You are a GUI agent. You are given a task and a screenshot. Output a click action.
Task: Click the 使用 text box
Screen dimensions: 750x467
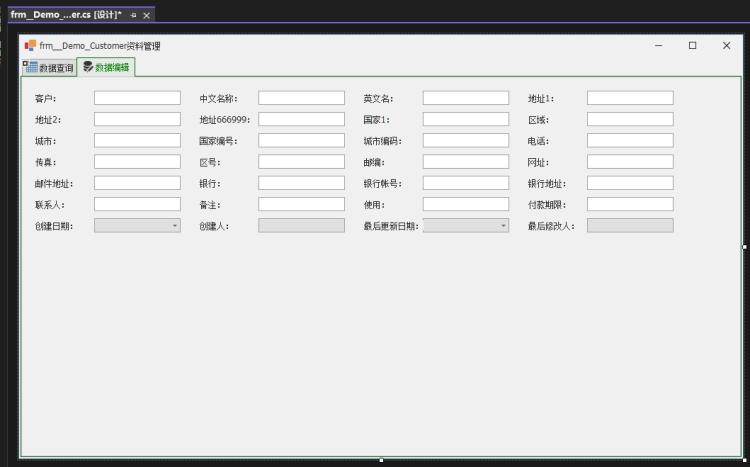pos(466,204)
